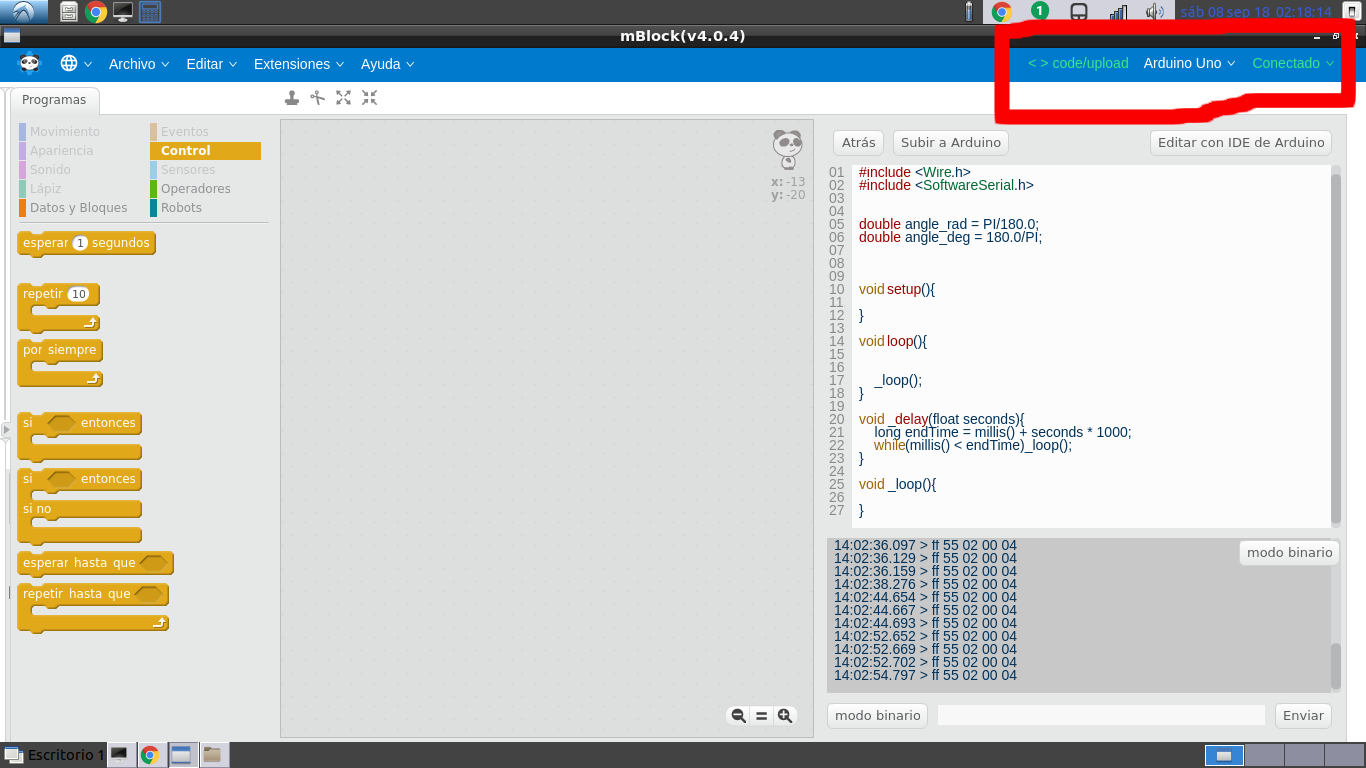The width and height of the screenshot is (1366, 768).
Task: Choose the Datos y Bloques category
Action: (78, 207)
